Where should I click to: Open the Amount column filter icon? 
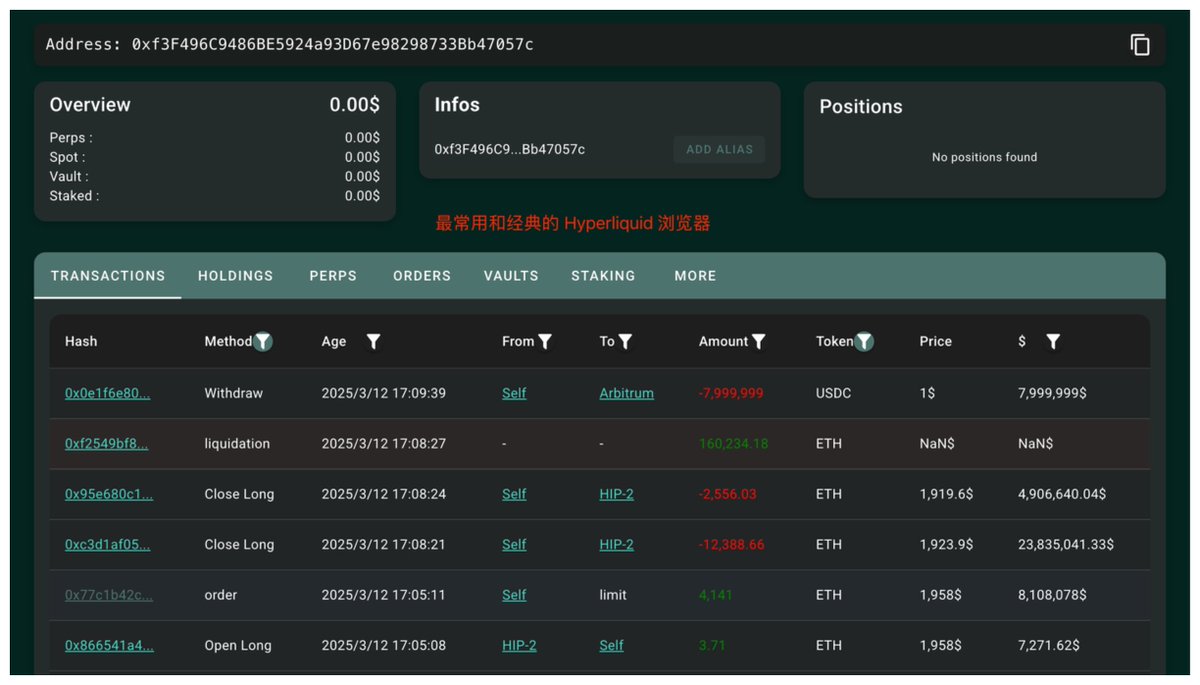pos(759,342)
